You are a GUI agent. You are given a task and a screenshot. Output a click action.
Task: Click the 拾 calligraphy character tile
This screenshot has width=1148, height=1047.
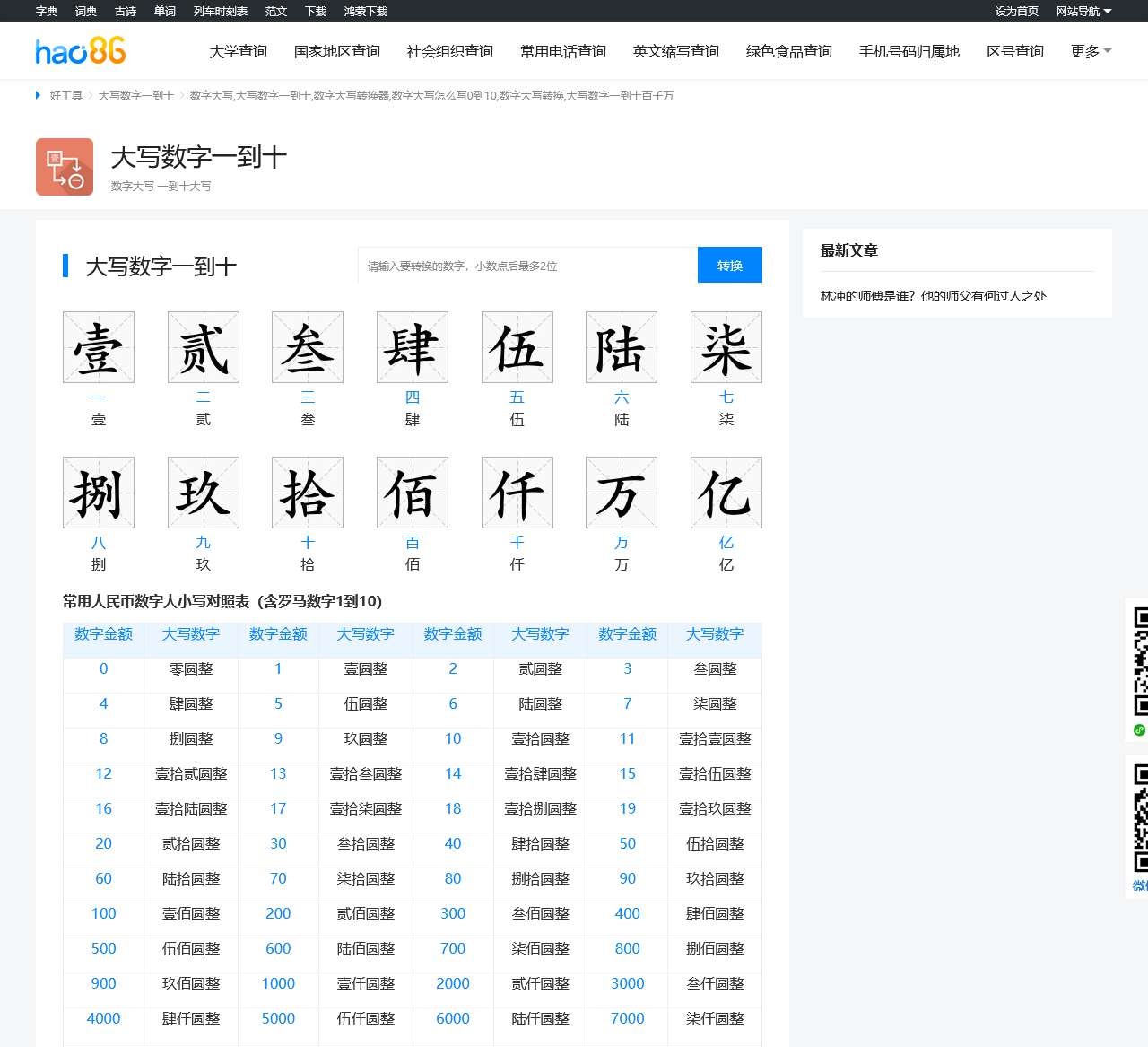[308, 493]
